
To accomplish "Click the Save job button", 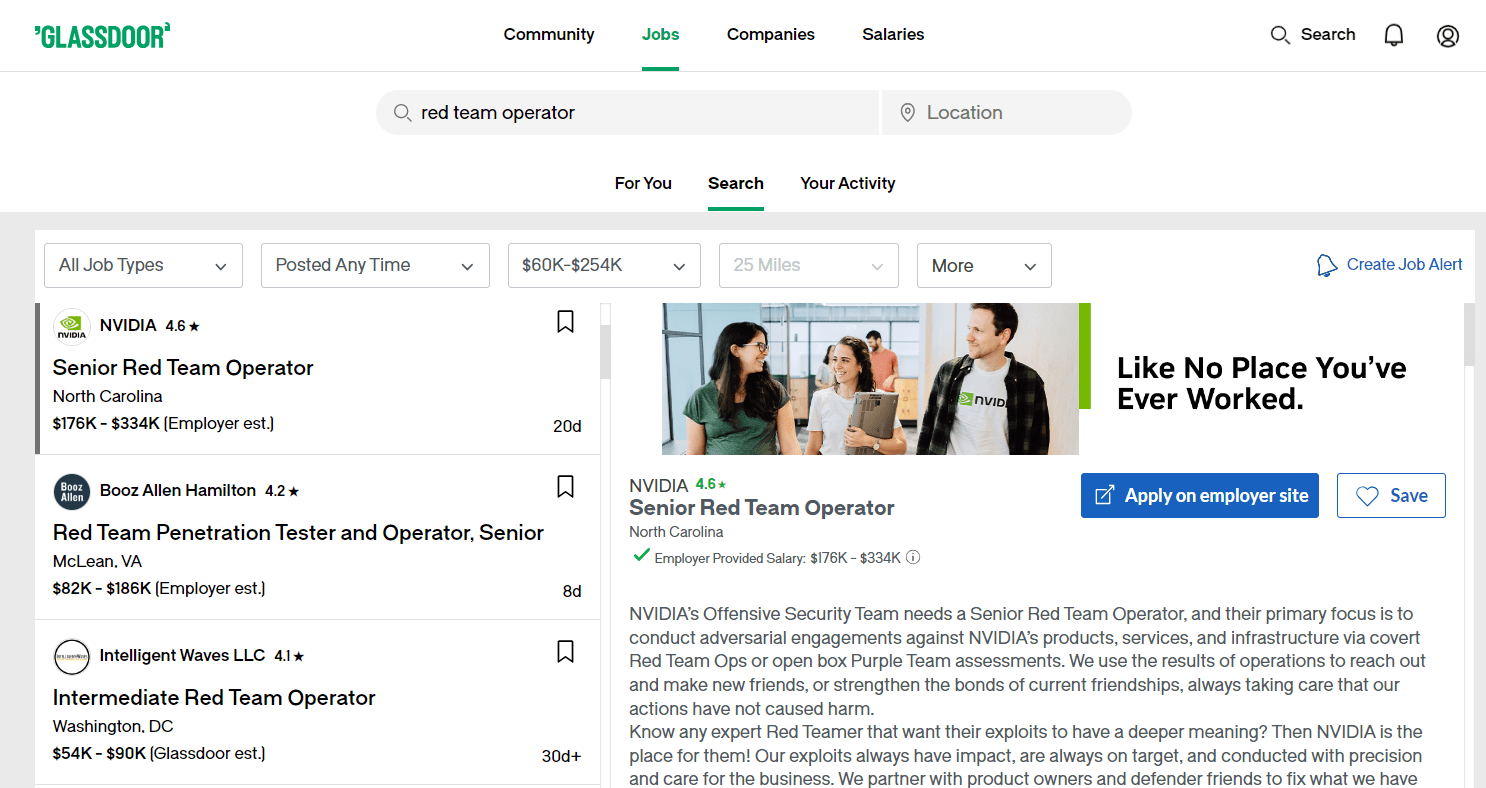I will 1391,495.
